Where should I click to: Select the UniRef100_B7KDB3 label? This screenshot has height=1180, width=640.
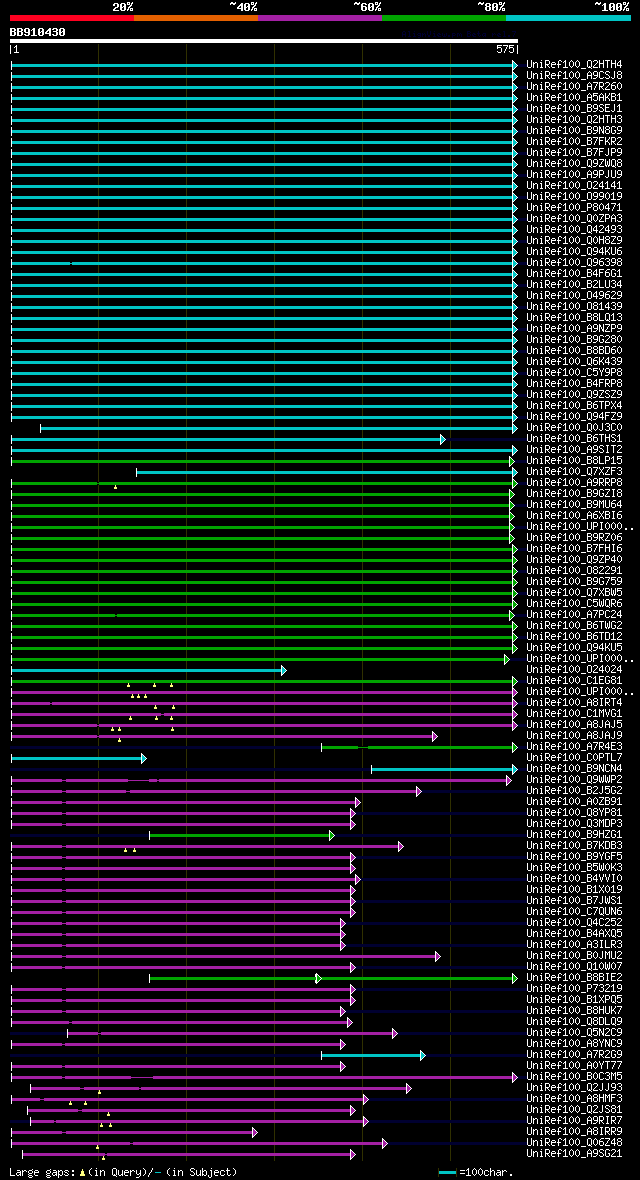click(x=574, y=845)
